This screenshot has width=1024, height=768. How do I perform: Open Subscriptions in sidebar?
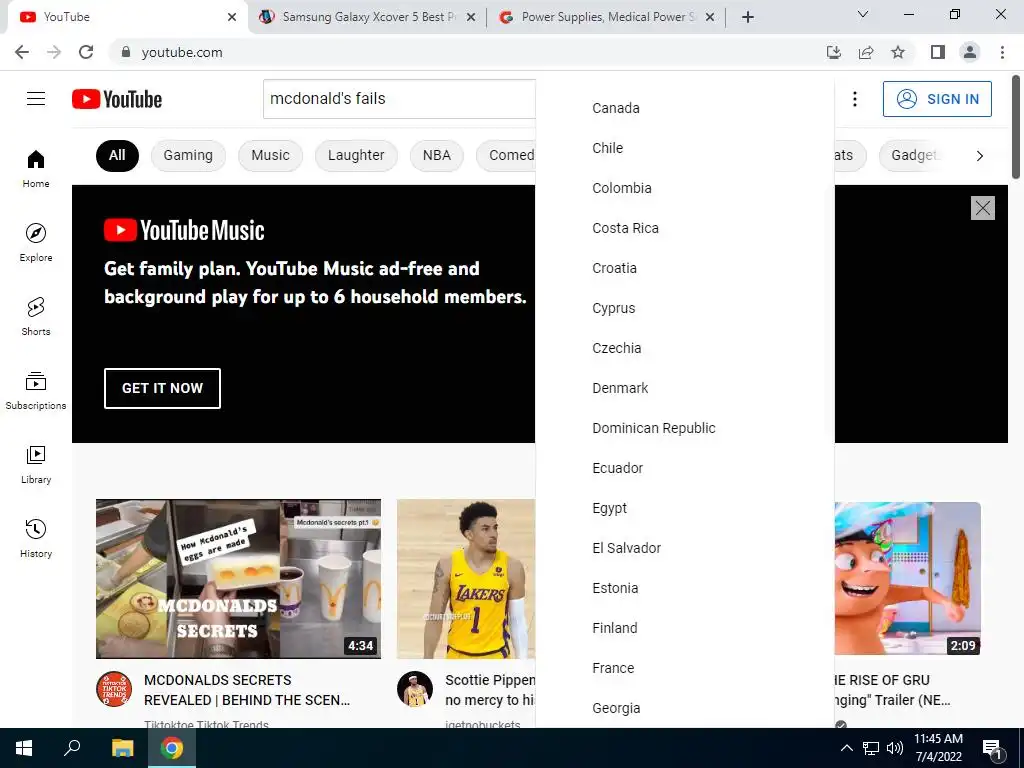pos(36,390)
